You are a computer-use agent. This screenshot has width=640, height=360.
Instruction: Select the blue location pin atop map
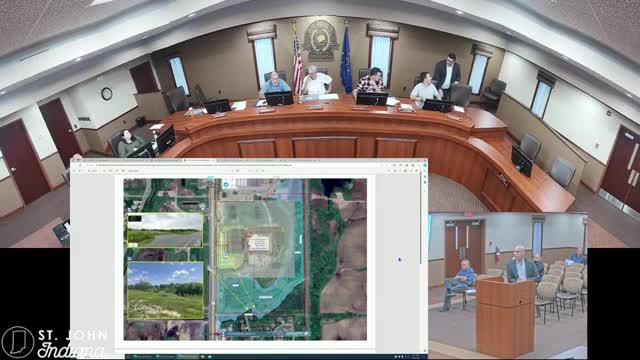(x=226, y=184)
